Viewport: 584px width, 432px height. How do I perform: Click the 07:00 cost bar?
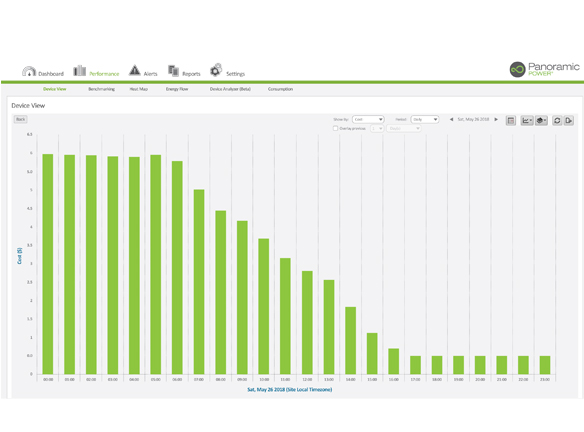click(x=199, y=282)
